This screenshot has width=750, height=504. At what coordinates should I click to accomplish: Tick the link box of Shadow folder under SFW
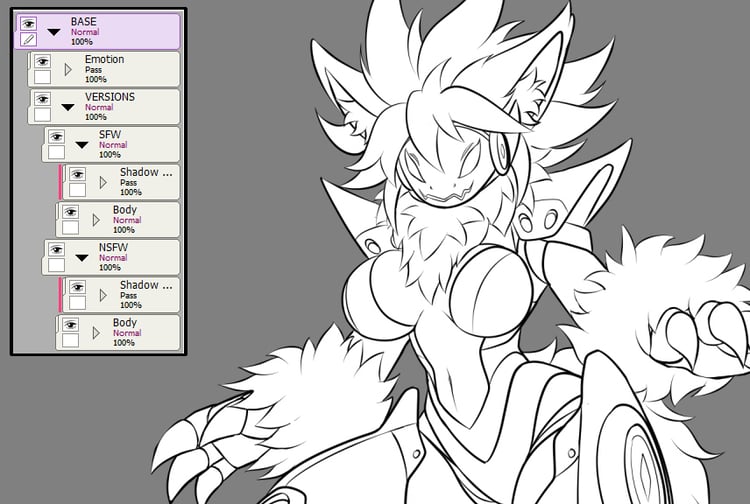pyautogui.click(x=77, y=190)
